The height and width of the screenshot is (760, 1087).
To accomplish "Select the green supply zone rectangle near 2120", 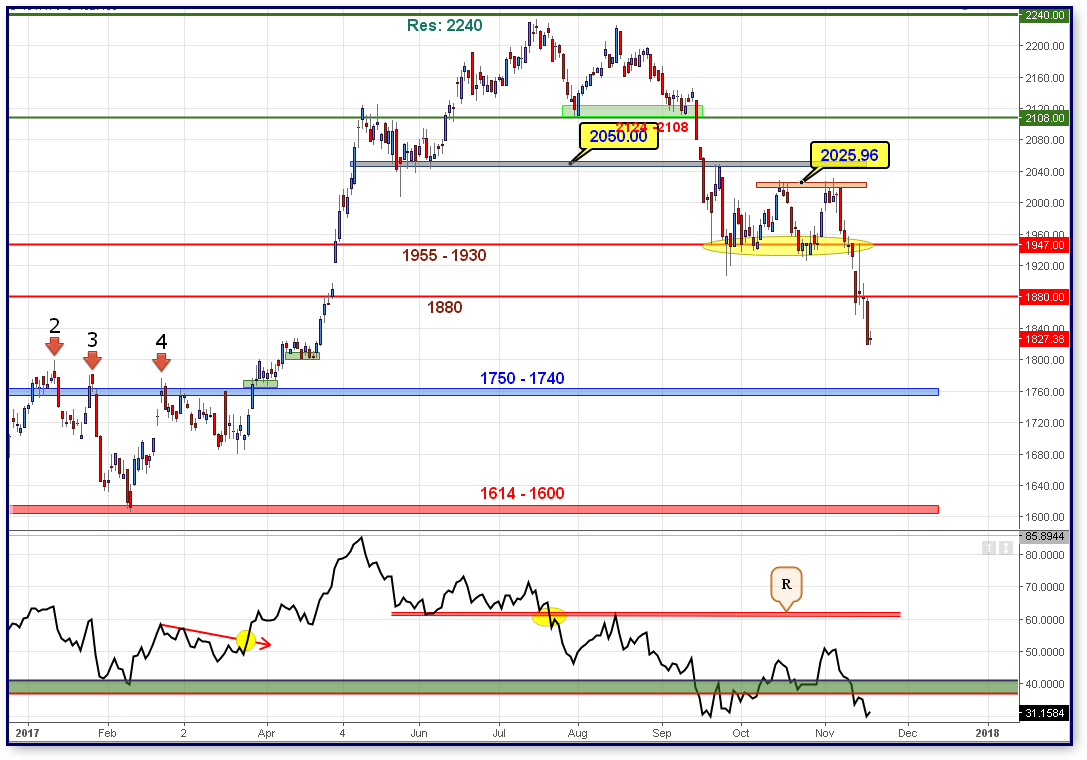I will pyautogui.click(x=630, y=110).
